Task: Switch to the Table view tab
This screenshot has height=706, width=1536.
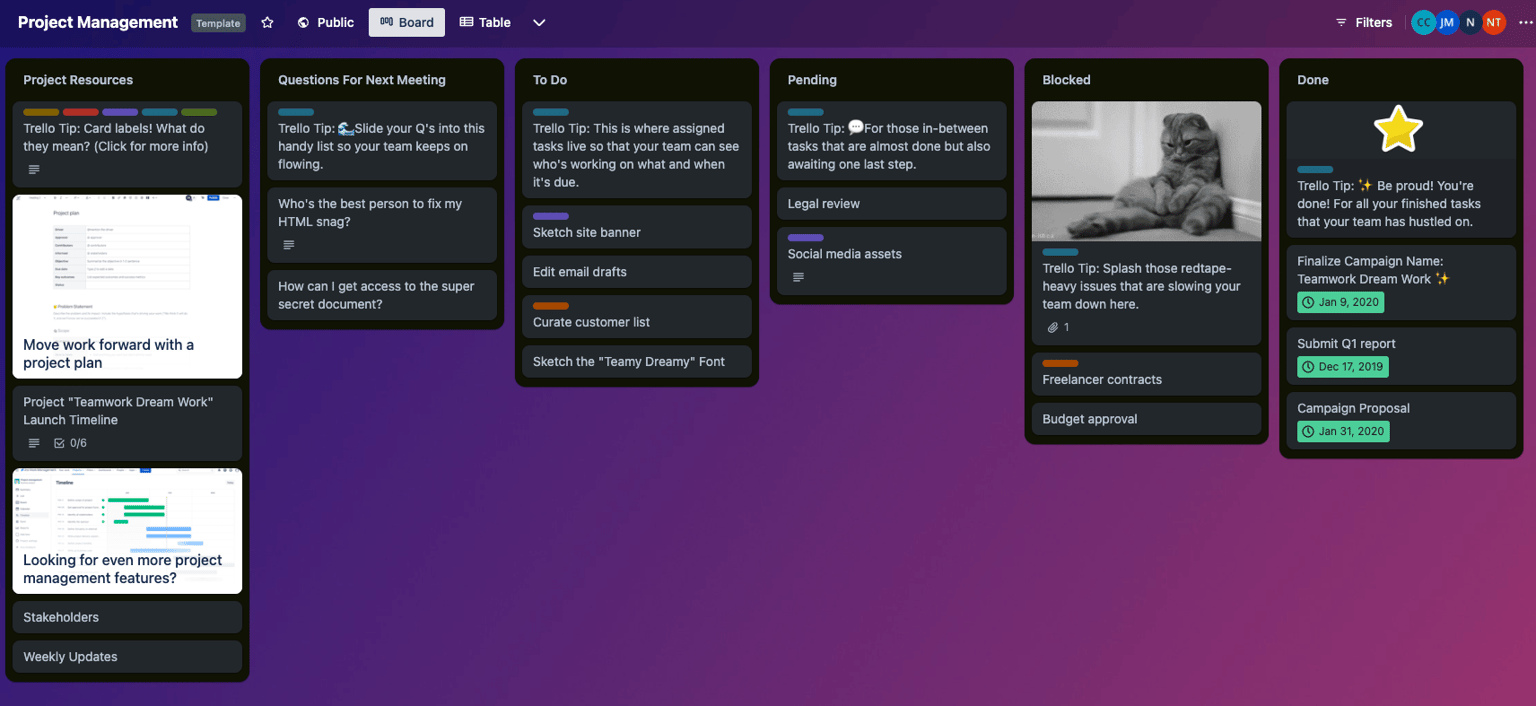Action: pyautogui.click(x=484, y=22)
